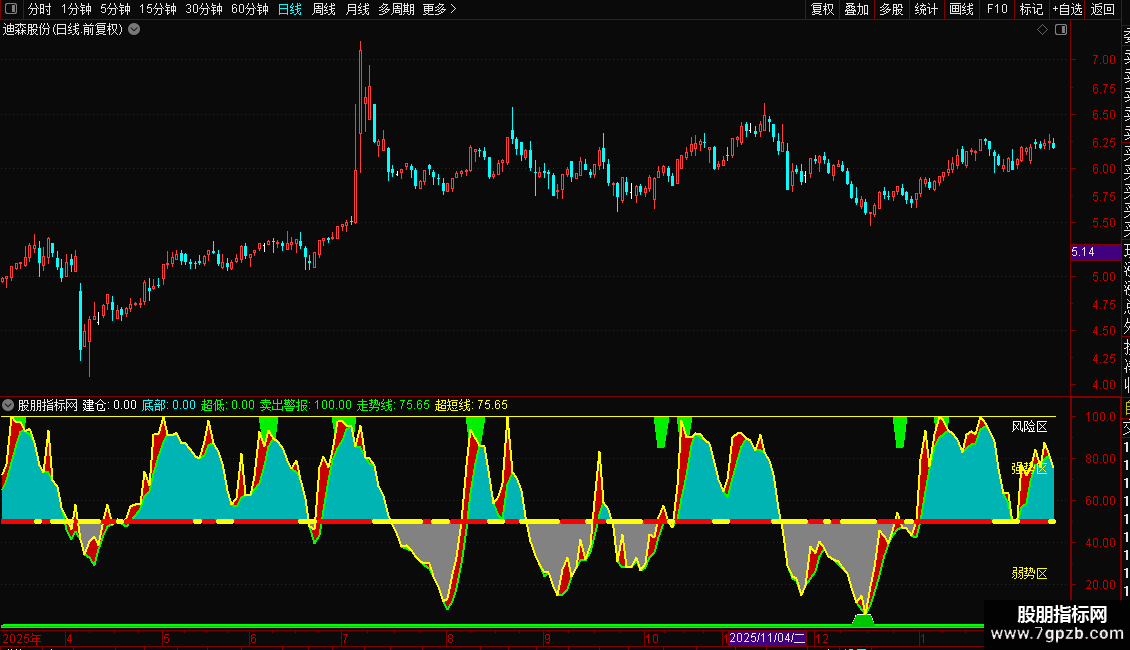This screenshot has width=1130, height=650.
Task: Click the 走势线 75.65 label
Action: [x=393, y=405]
